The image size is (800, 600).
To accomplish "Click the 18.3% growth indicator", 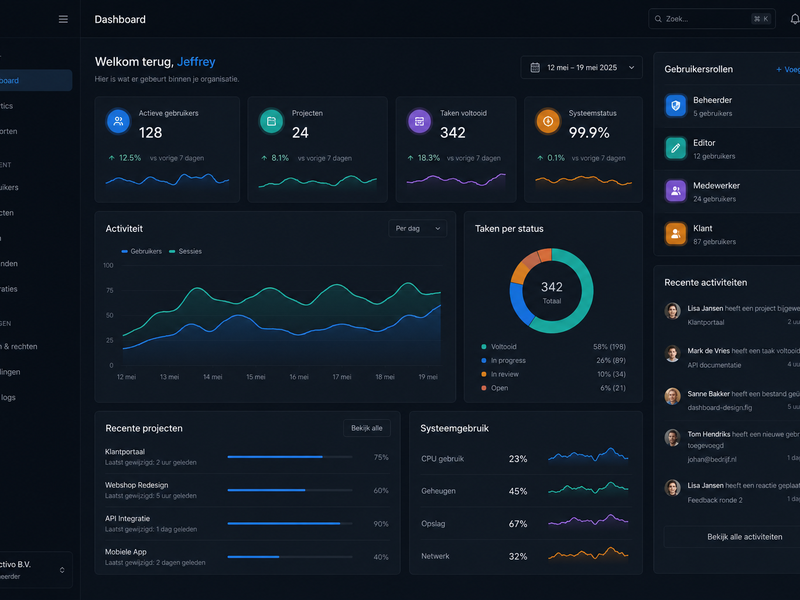I will pyautogui.click(x=423, y=158).
